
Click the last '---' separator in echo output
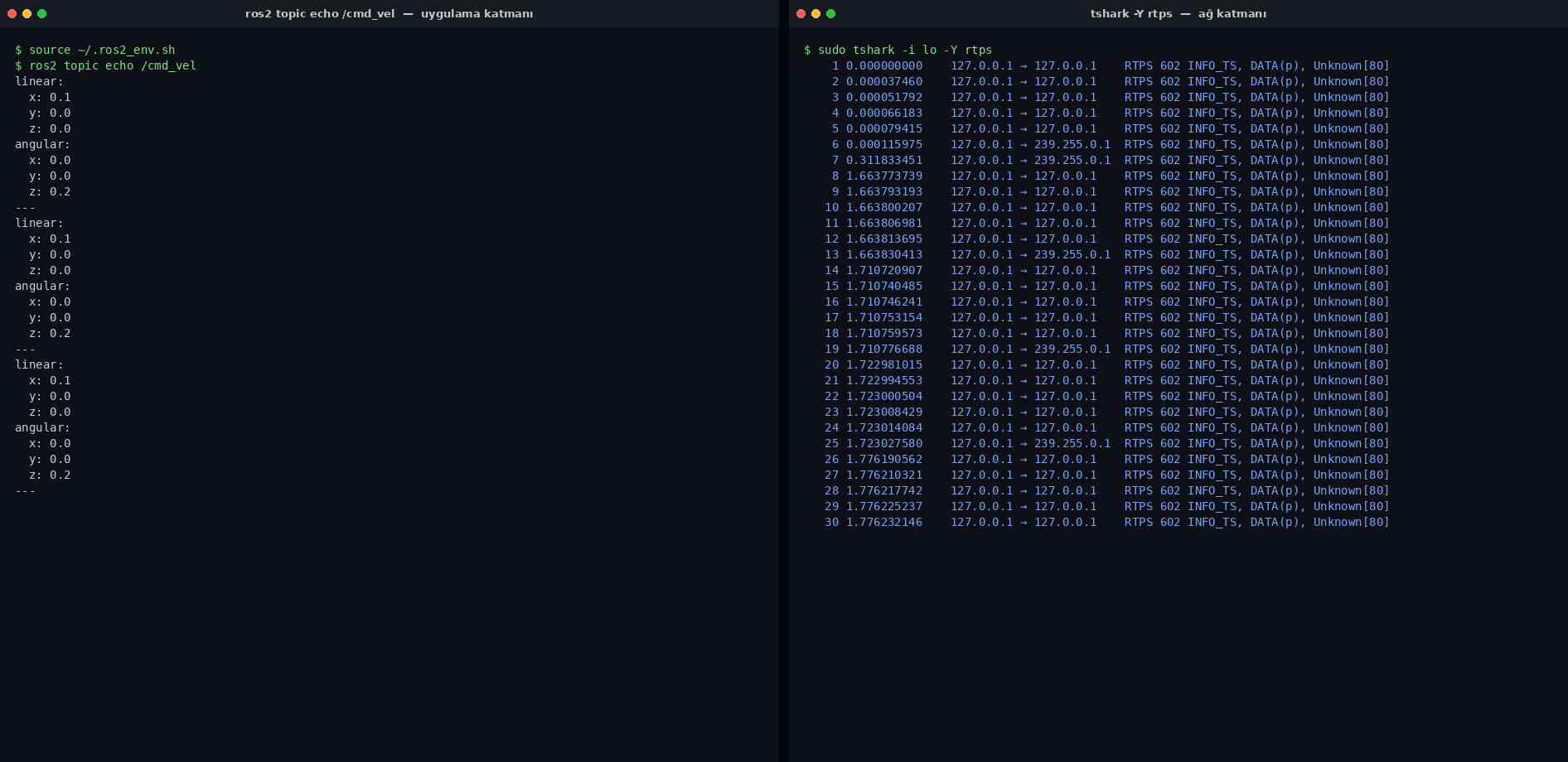[25, 490]
